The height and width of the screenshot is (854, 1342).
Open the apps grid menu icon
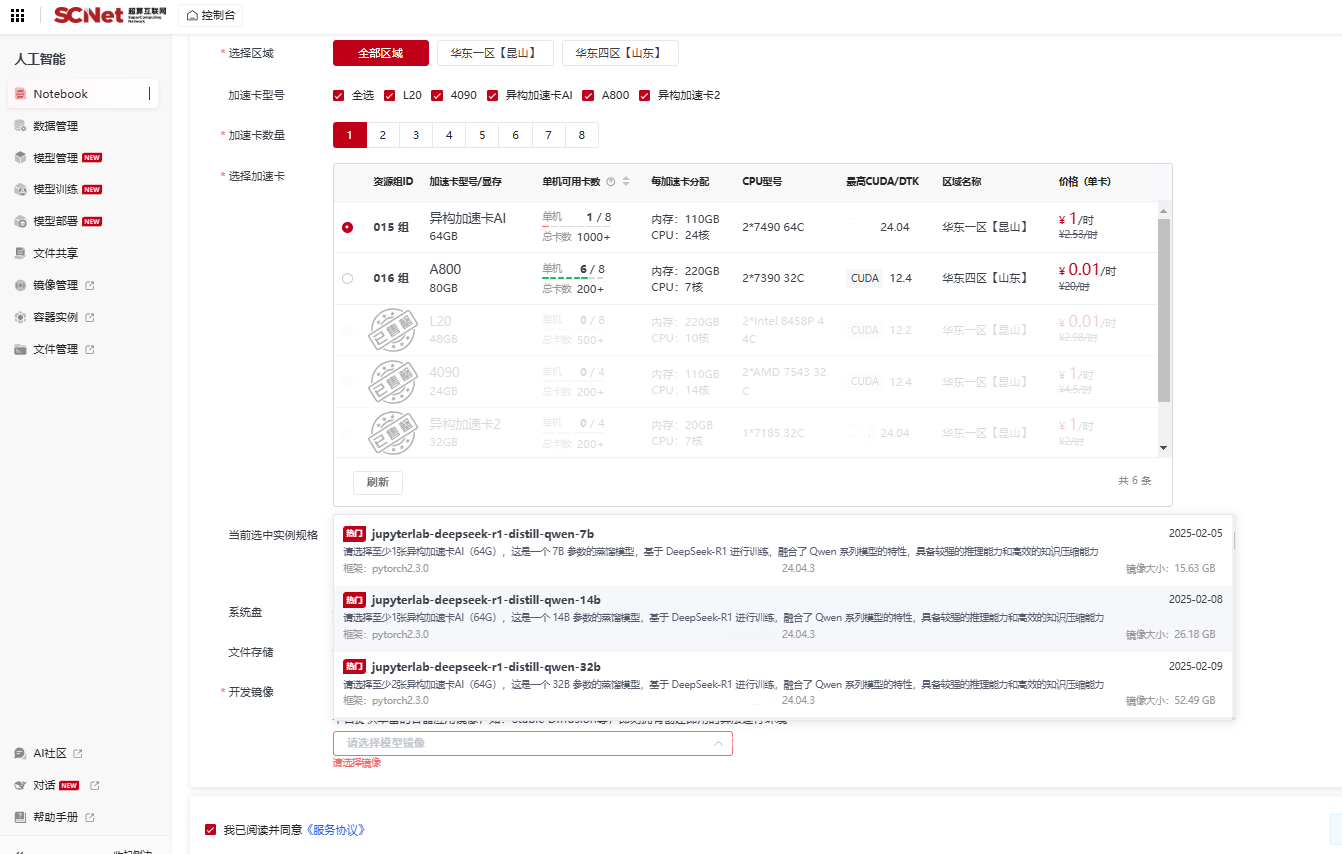(x=17, y=15)
